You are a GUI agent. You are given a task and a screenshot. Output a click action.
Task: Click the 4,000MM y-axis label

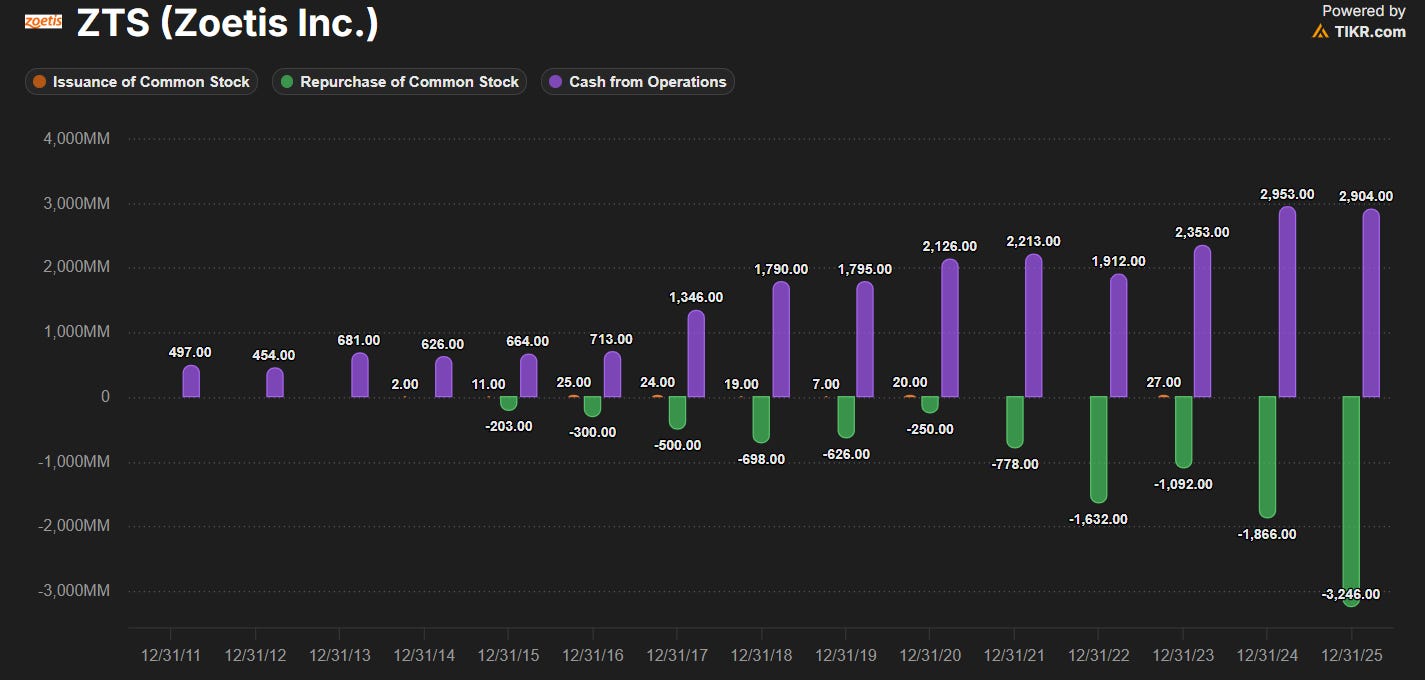(x=76, y=139)
